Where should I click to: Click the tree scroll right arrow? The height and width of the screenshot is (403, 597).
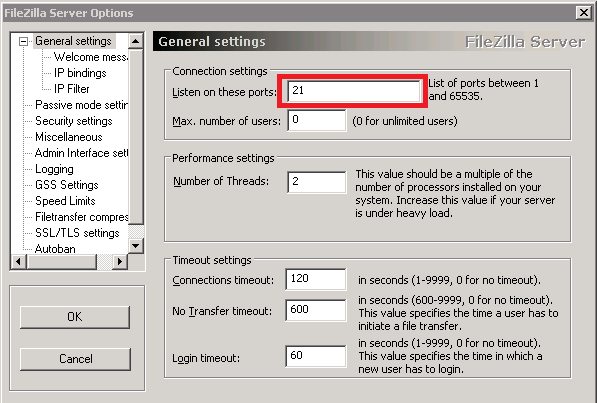click(120, 262)
